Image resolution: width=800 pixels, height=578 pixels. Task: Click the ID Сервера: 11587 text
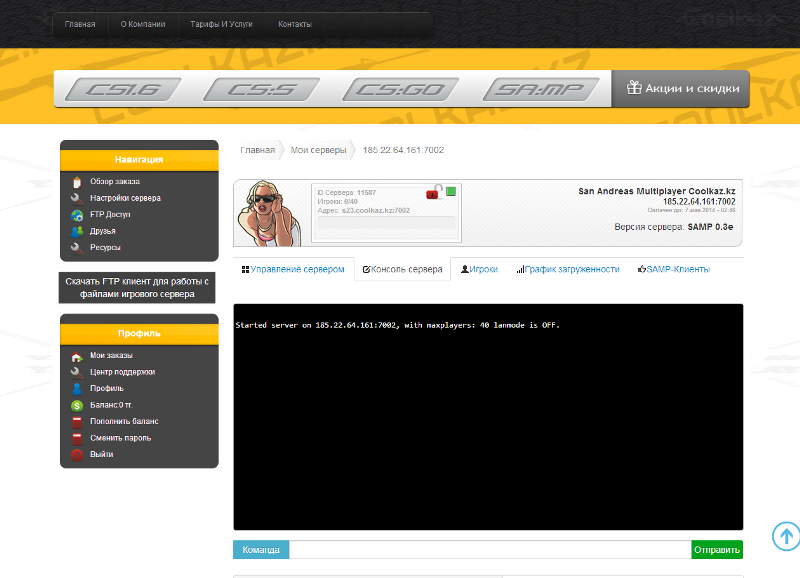(346, 193)
